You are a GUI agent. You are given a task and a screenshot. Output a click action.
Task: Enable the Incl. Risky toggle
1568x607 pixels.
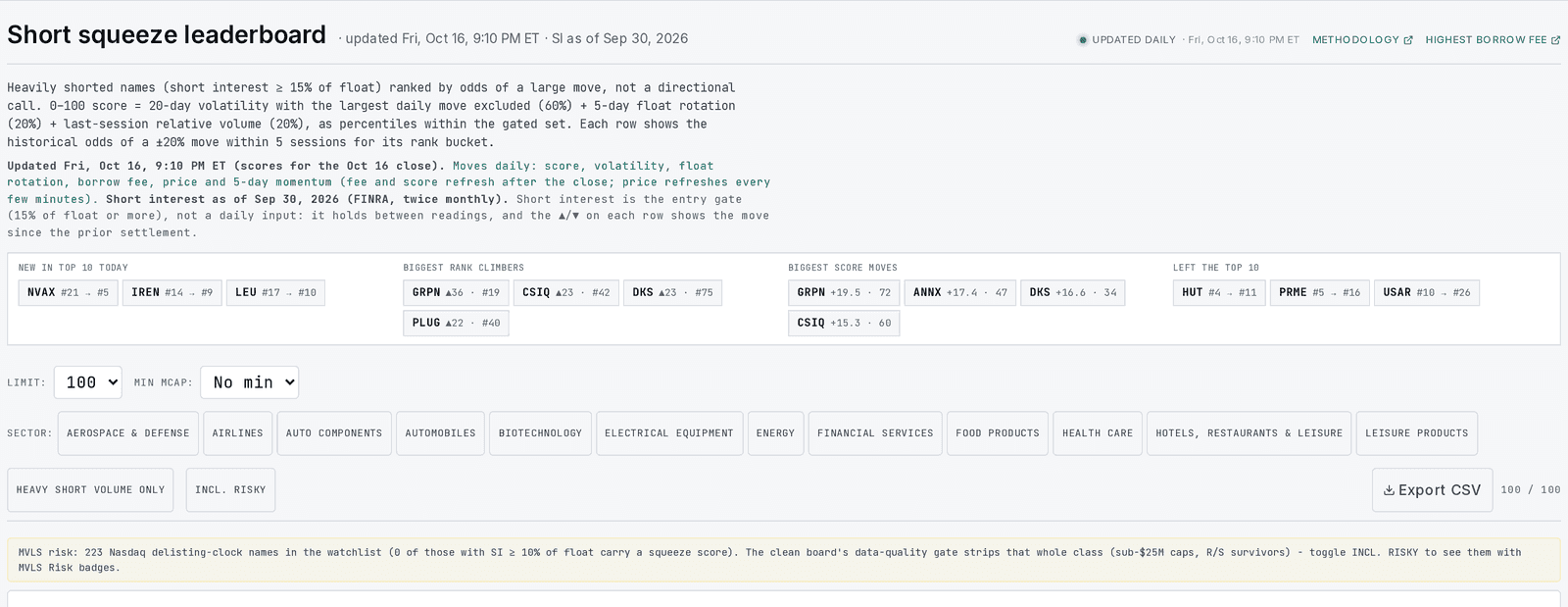click(230, 490)
